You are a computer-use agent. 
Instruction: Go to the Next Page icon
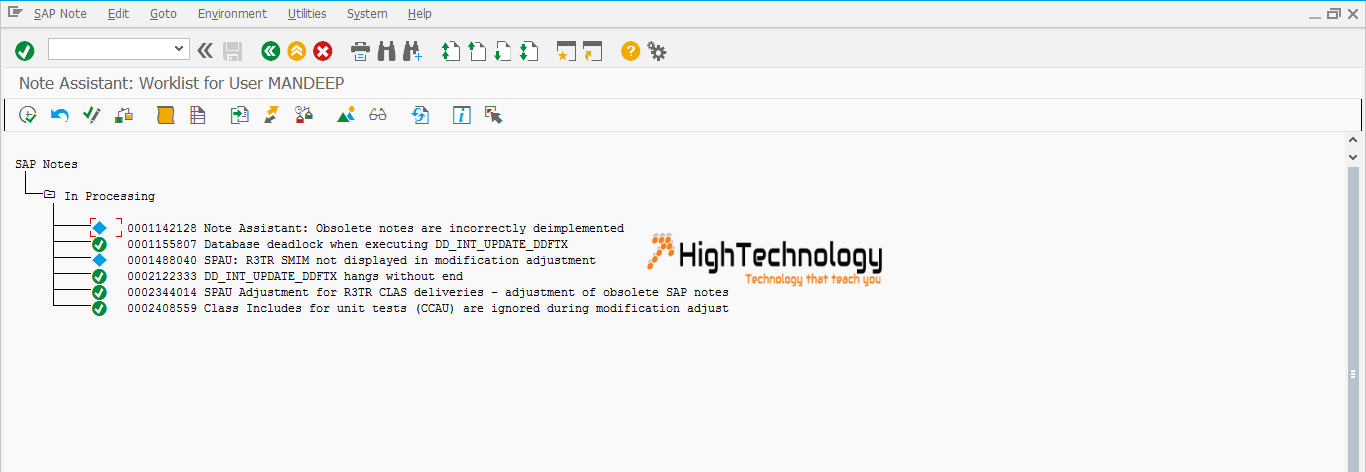pyautogui.click(x=503, y=51)
